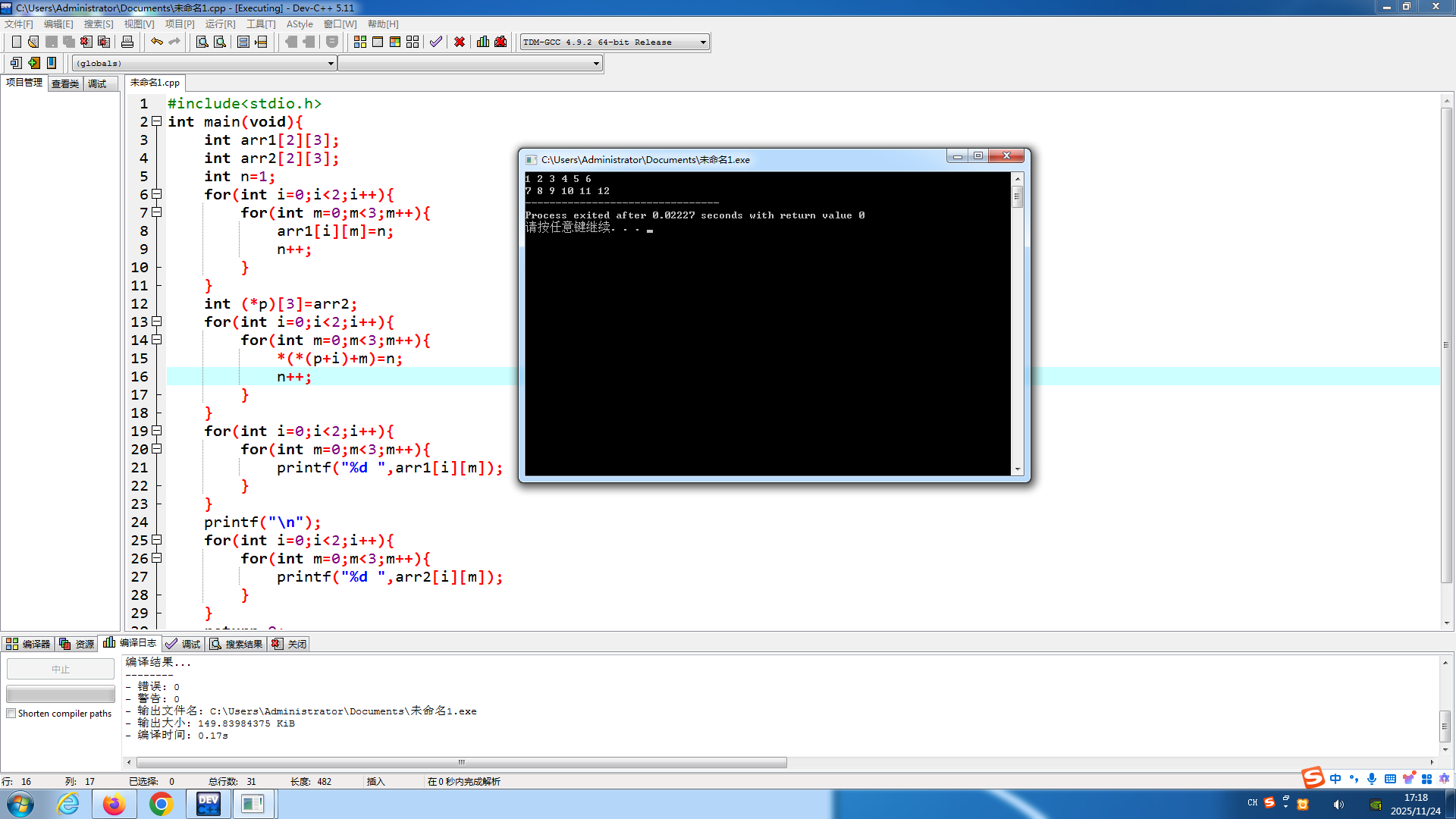Collapse the for loop fold on line 13
The height and width of the screenshot is (819, 1456).
[x=157, y=322]
